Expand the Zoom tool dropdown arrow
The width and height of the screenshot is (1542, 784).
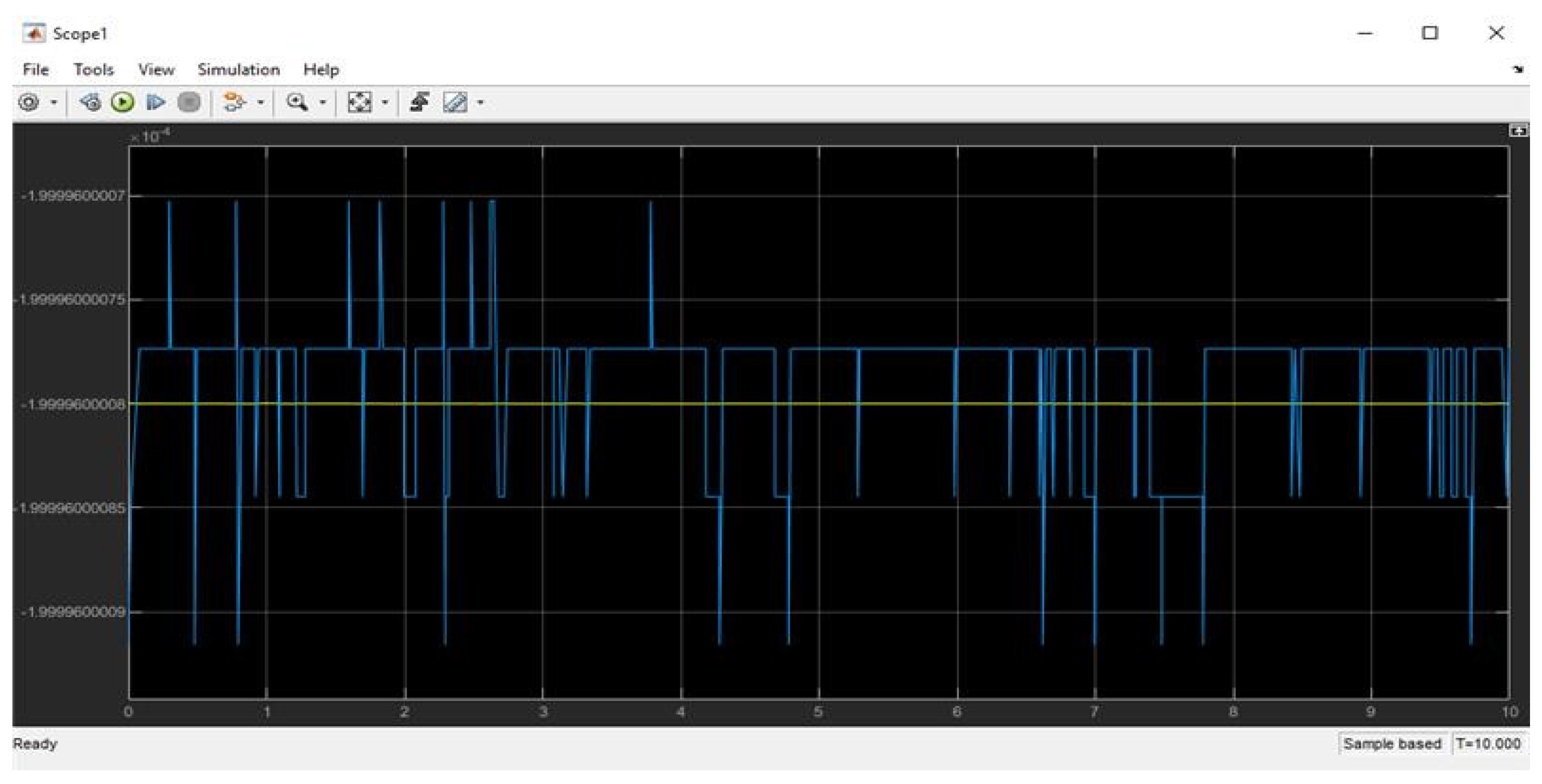click(x=322, y=103)
